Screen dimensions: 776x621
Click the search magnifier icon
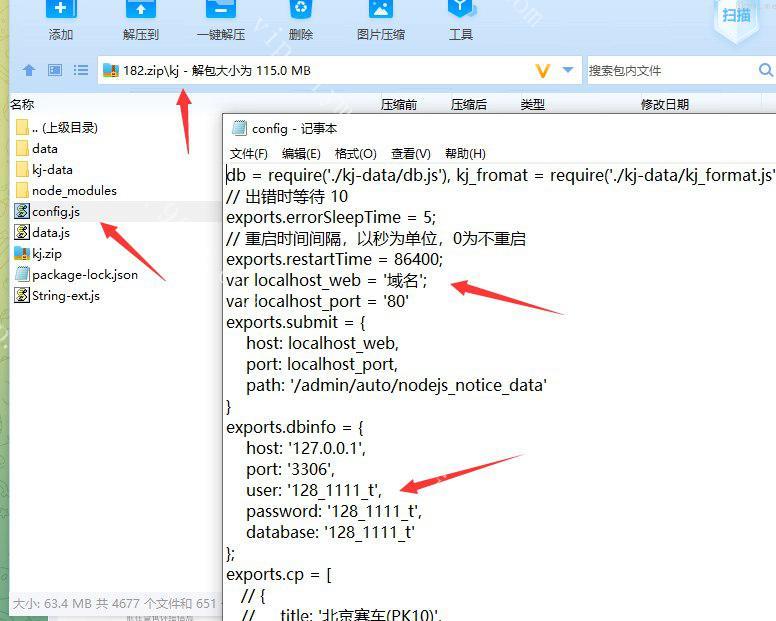point(765,71)
